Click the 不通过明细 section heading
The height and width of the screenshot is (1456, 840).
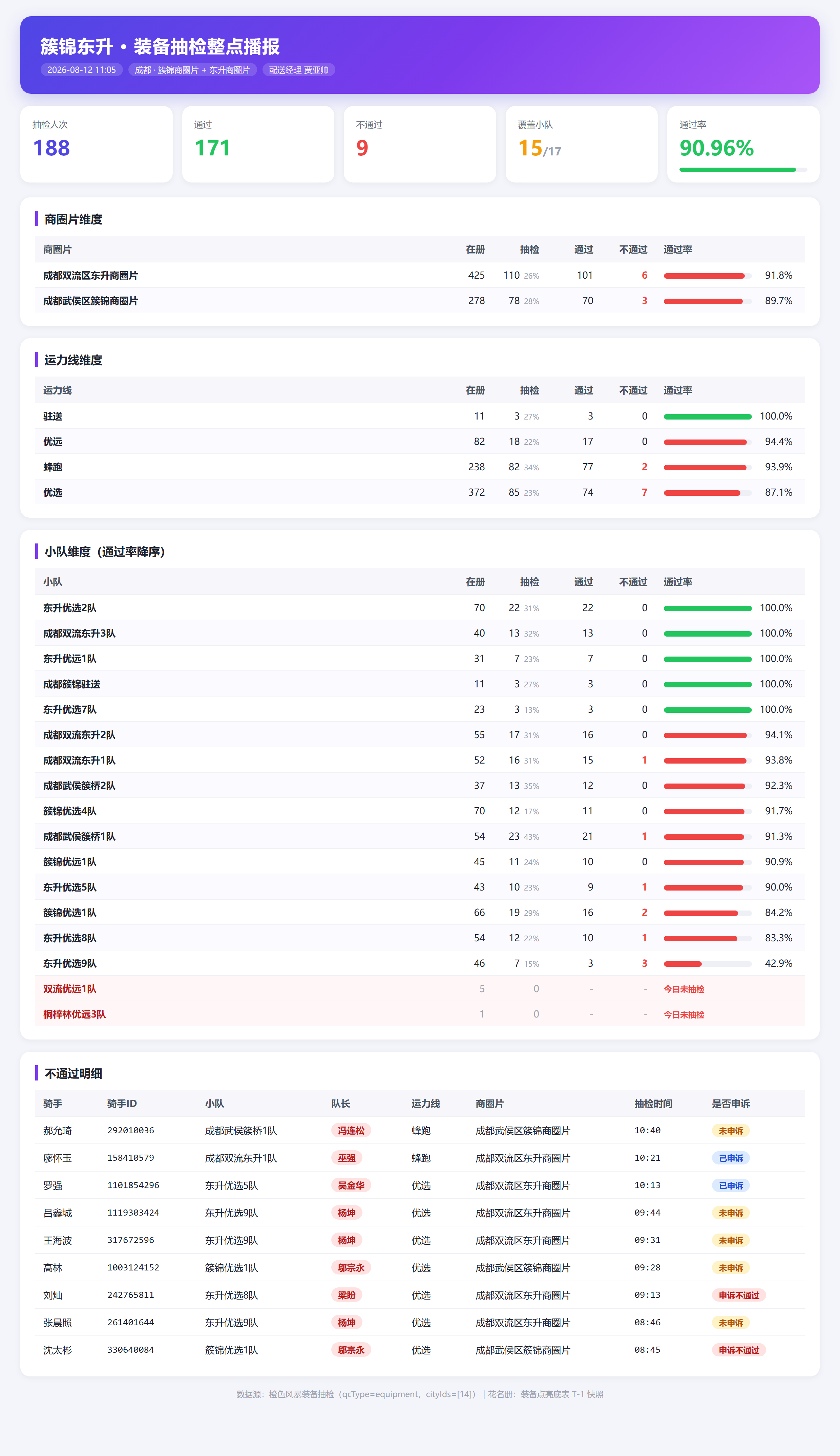(x=73, y=1073)
